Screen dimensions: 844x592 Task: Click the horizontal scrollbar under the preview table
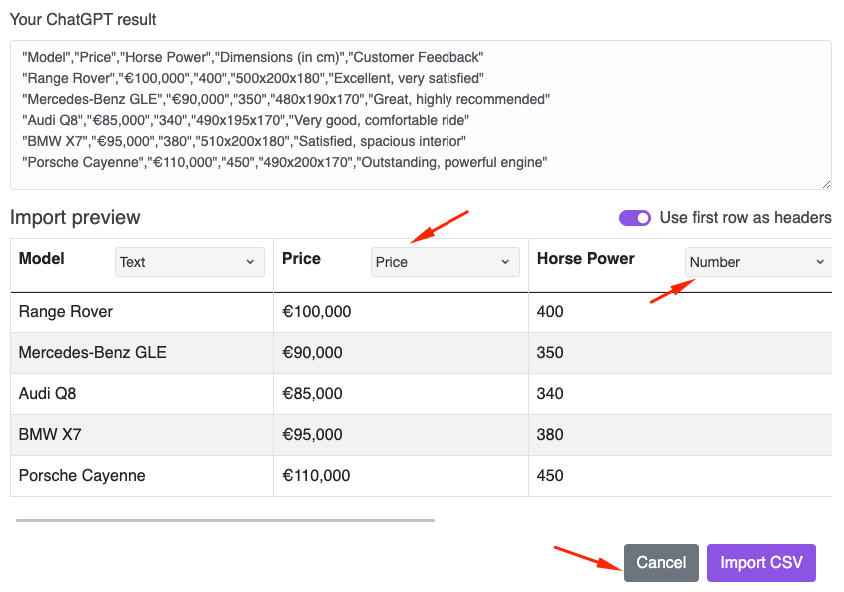click(x=226, y=520)
